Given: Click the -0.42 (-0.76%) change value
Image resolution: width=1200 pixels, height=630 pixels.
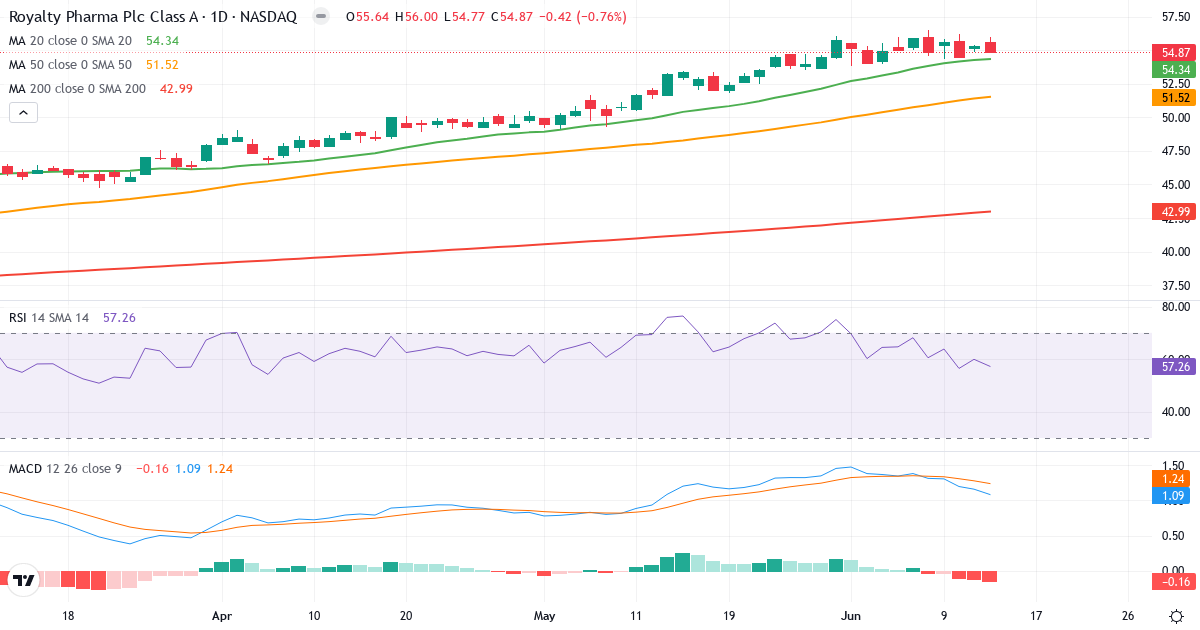Looking at the screenshot, I should (x=584, y=17).
